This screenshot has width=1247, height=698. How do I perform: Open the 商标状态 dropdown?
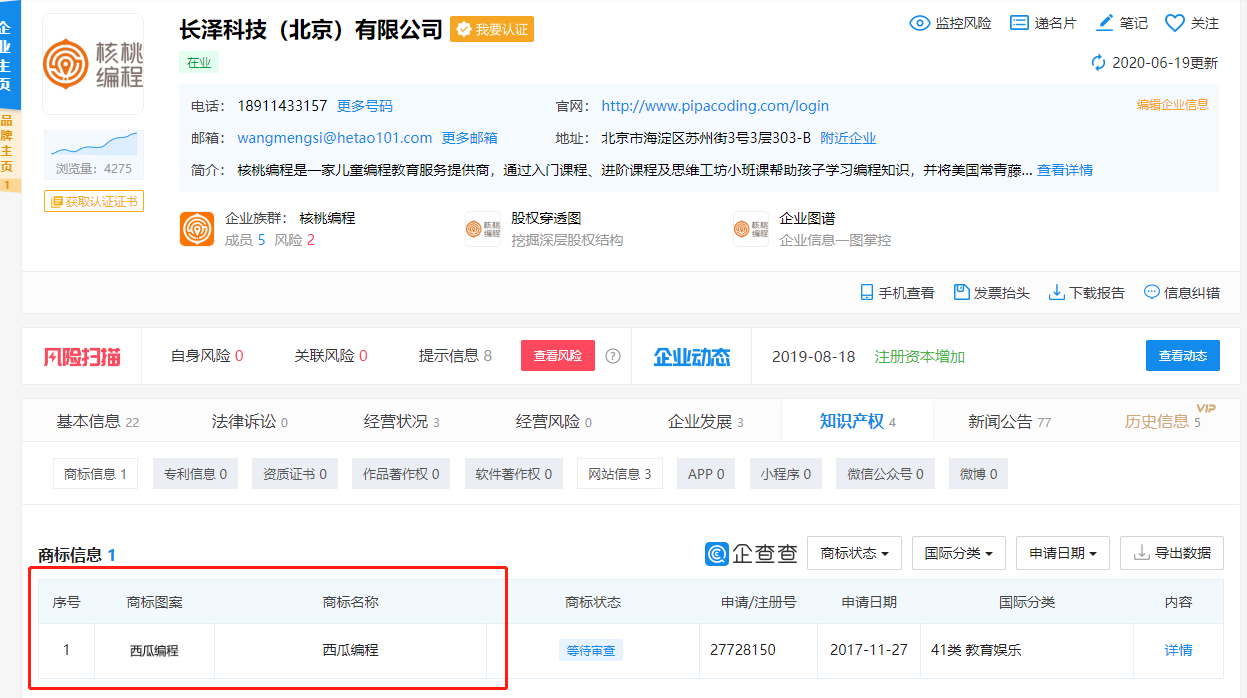[x=854, y=552]
